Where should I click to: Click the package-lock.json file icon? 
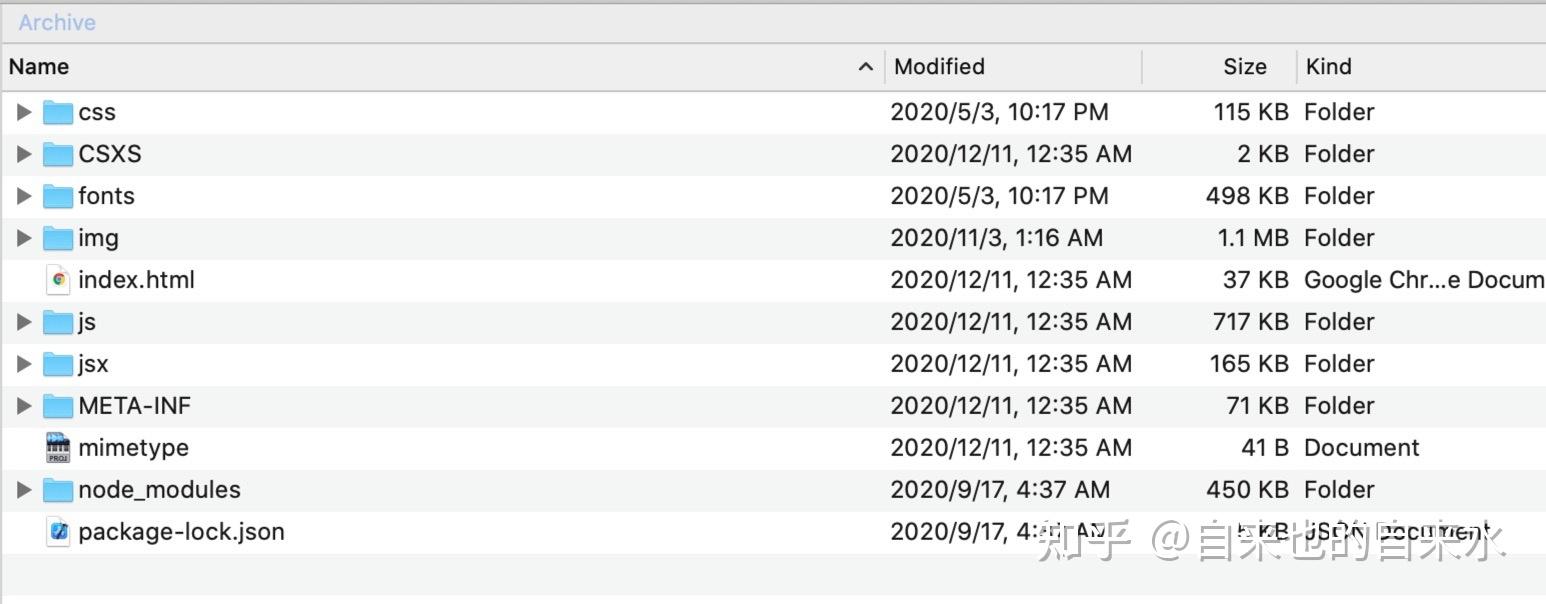(59, 532)
